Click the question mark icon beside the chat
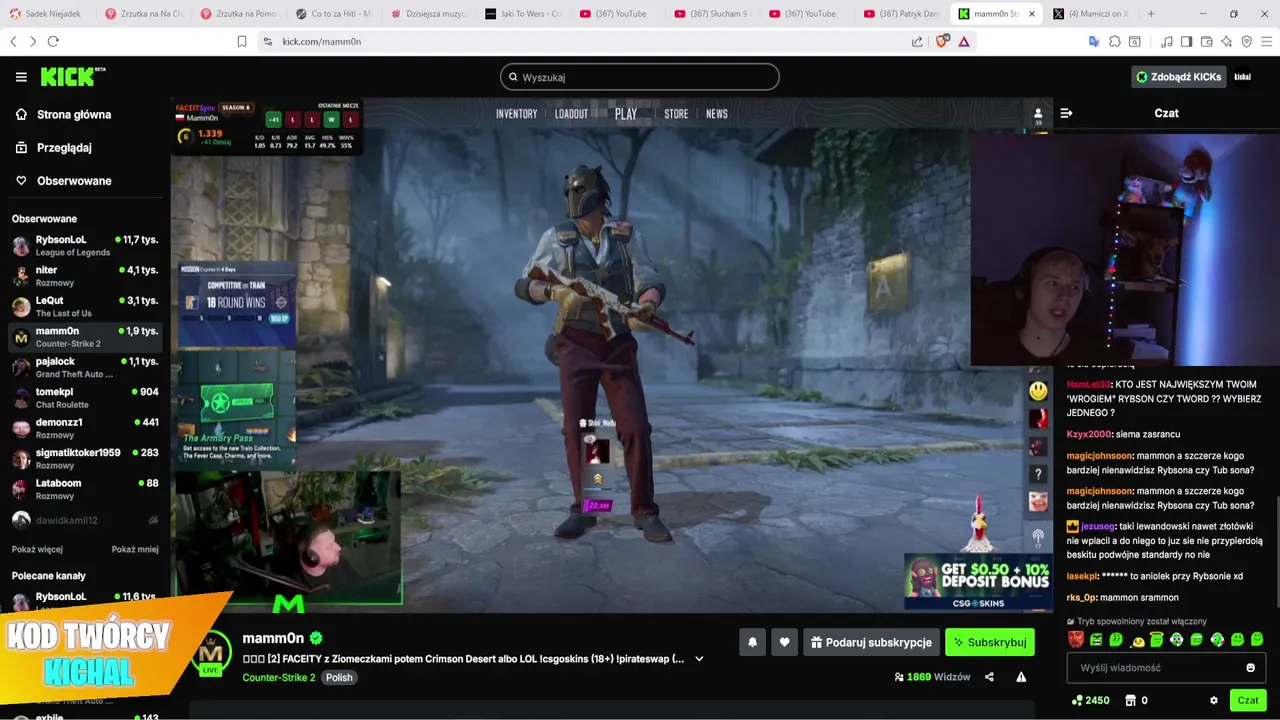 (1039, 474)
